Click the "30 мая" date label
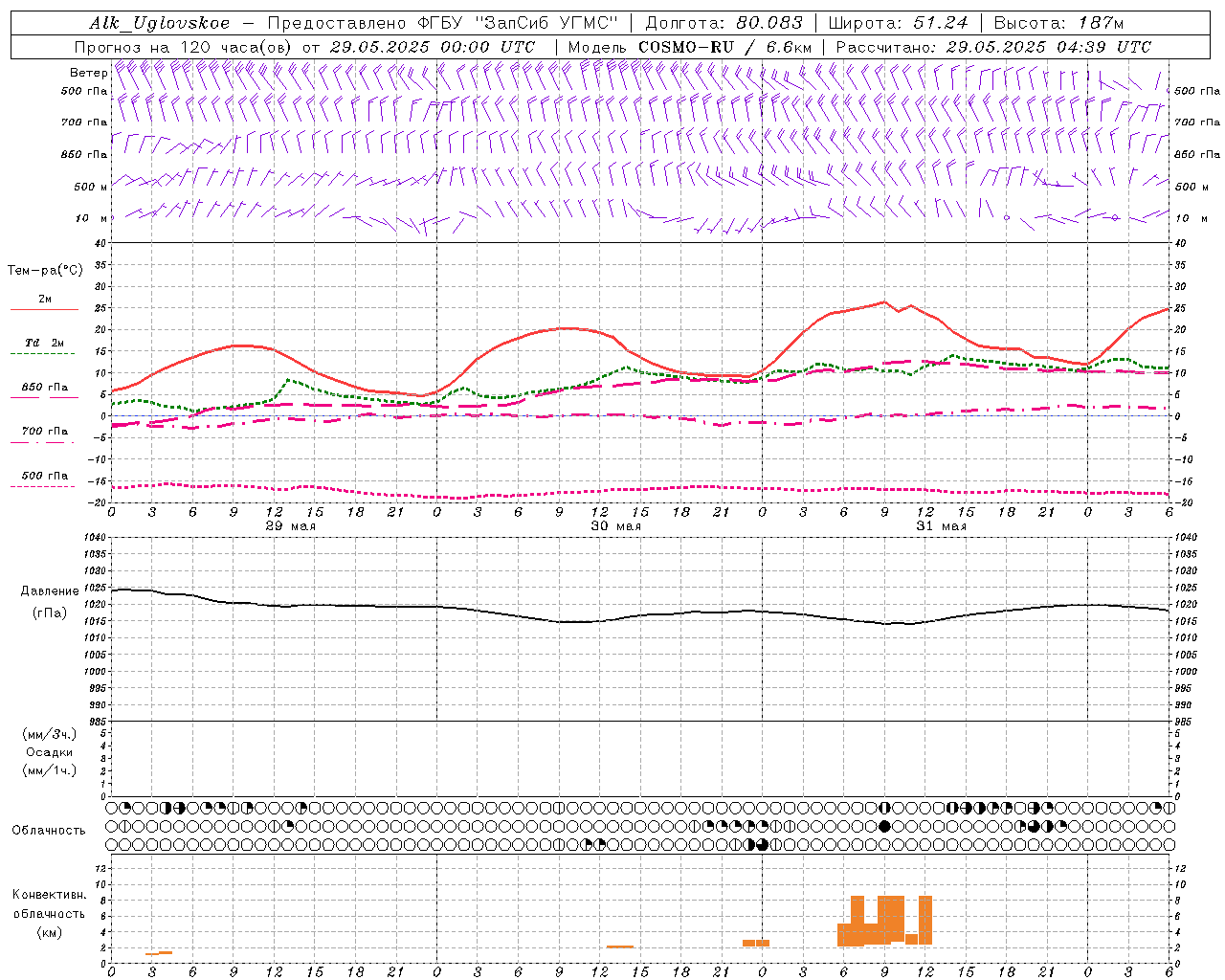This screenshot has height=980, width=1225. (615, 526)
